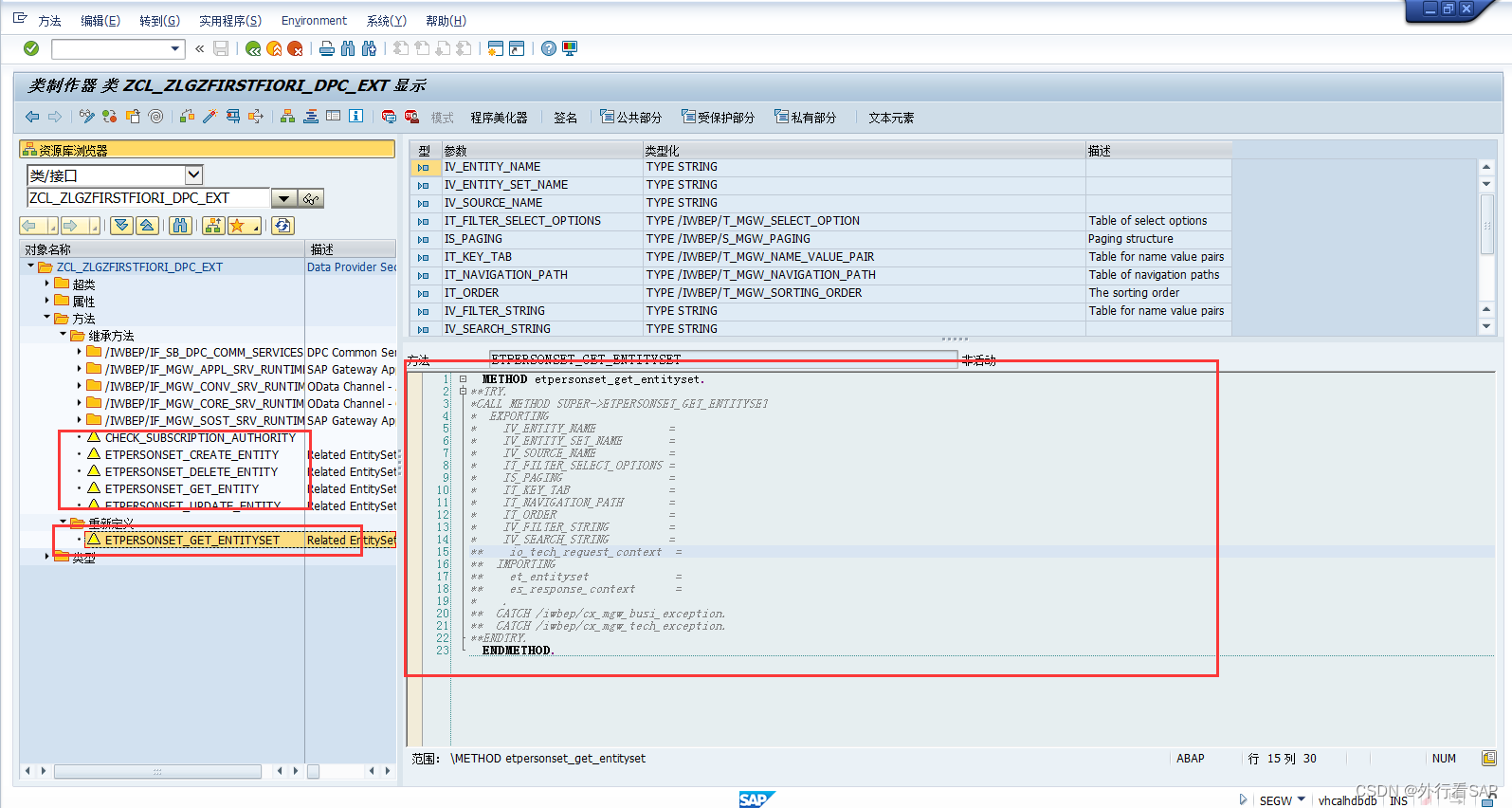Click the green Back icon in toolbar
This screenshot has width=1512, height=808.
[x=253, y=48]
